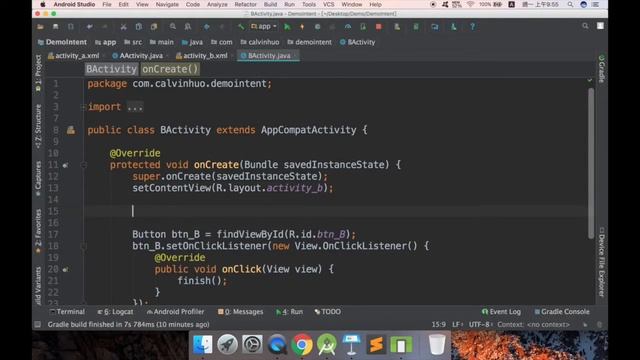640x360 pixels.
Task: Open the Run tool window
Action: click(x=289, y=312)
